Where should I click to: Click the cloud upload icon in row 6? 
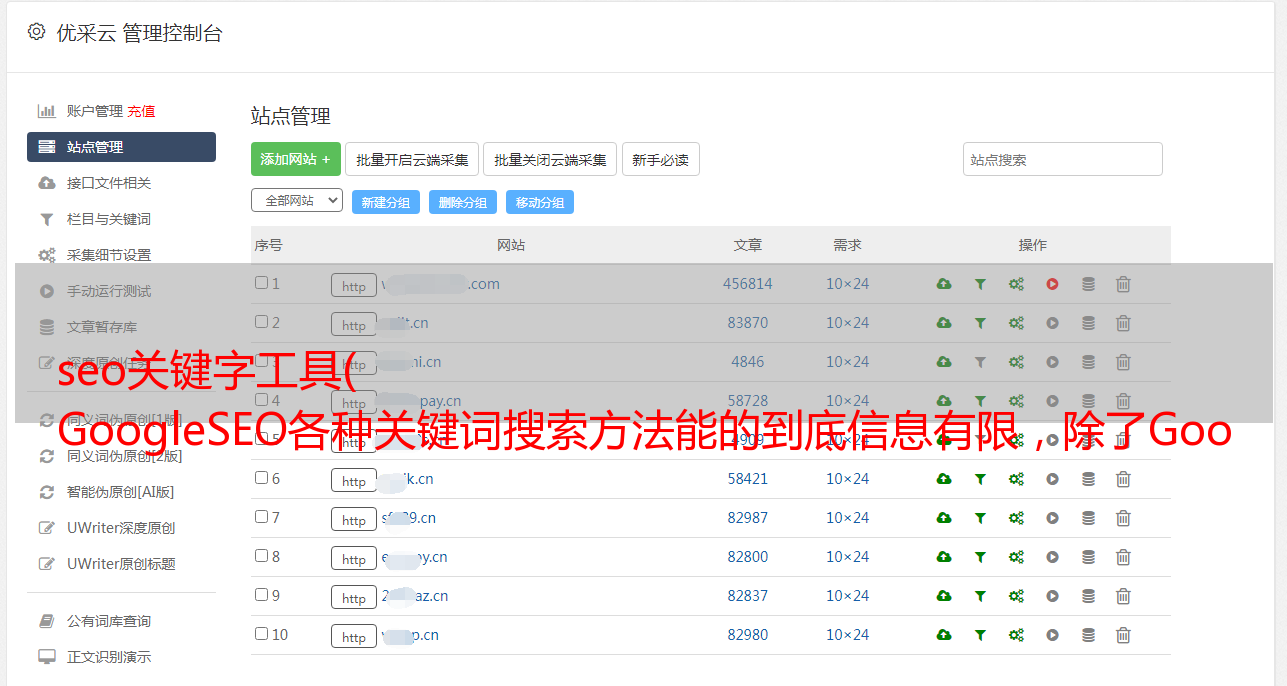[x=944, y=479]
